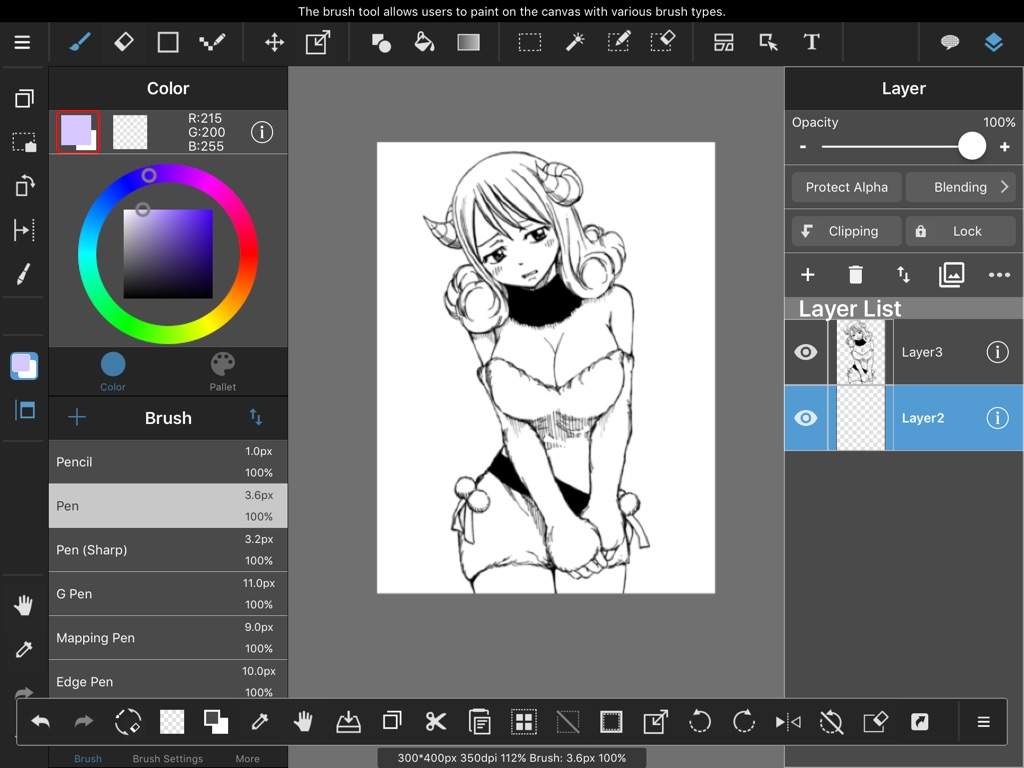Select the Text tool
The width and height of the screenshot is (1024, 768).
(811, 42)
